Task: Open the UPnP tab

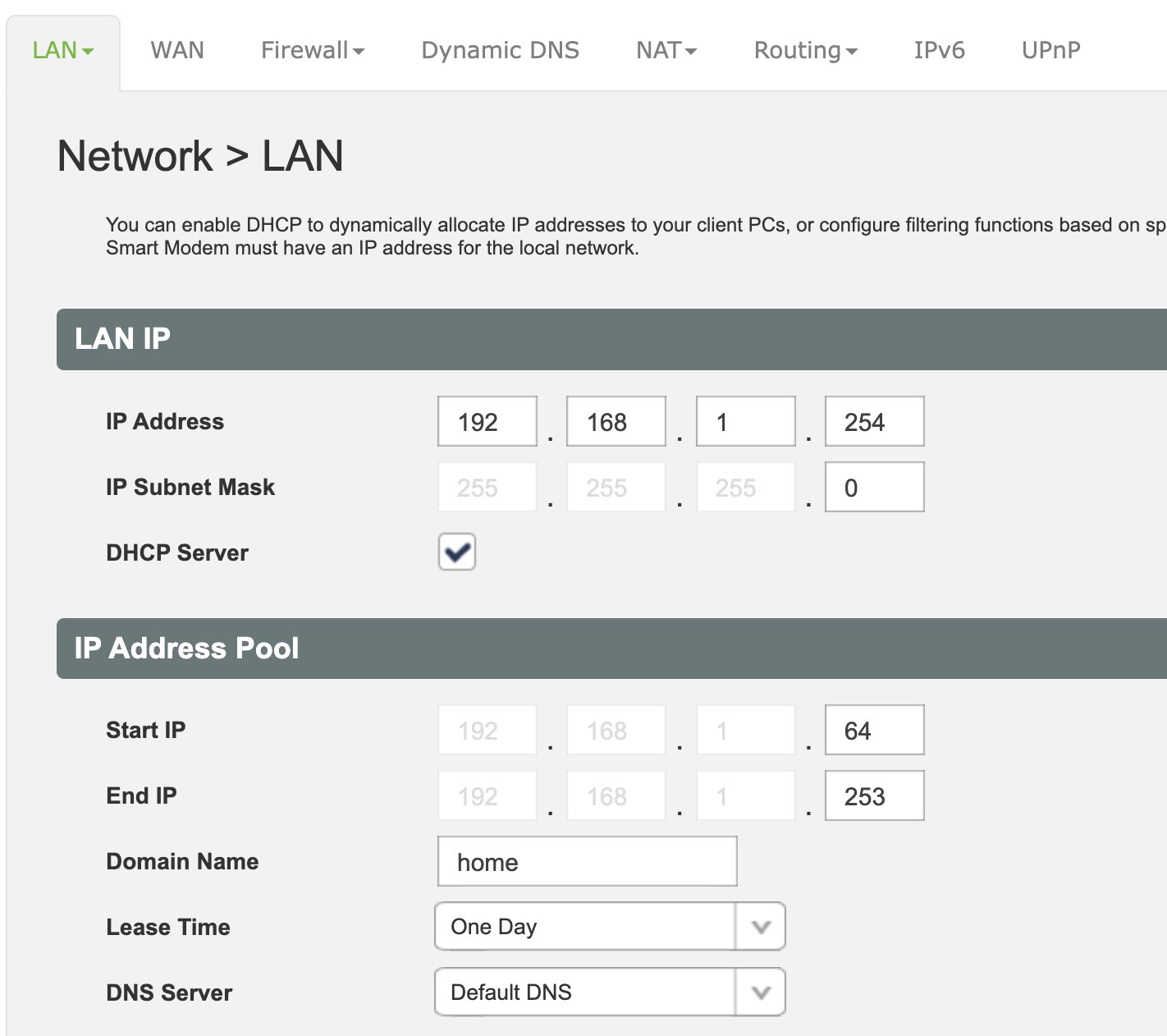Action: point(1050,51)
